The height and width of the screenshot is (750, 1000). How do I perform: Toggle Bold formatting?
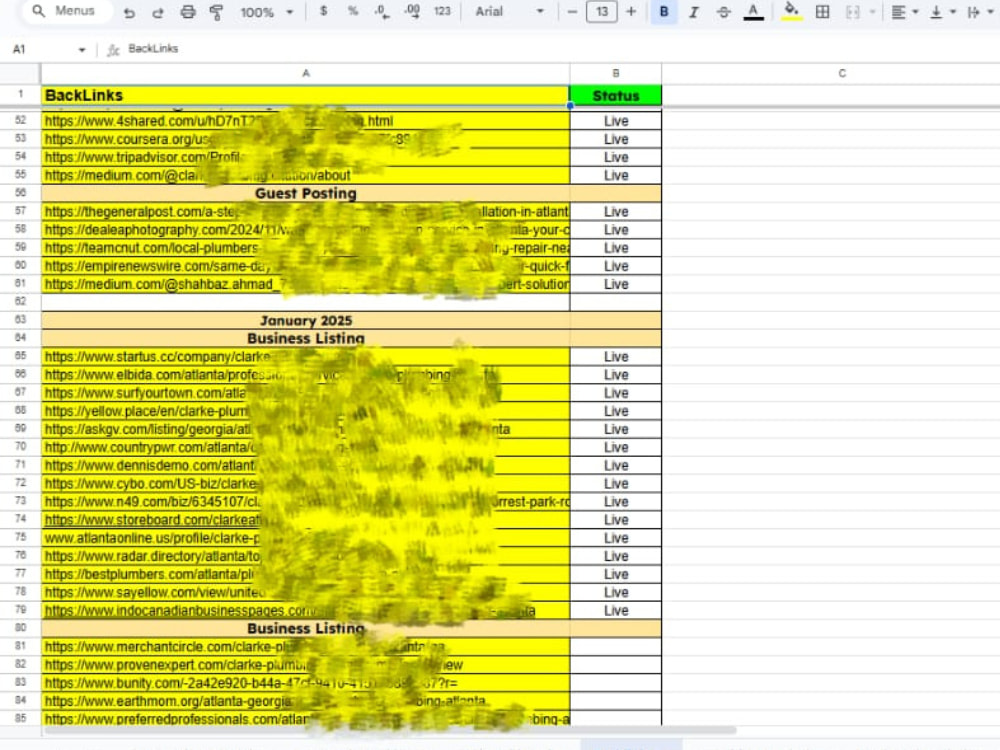point(664,11)
